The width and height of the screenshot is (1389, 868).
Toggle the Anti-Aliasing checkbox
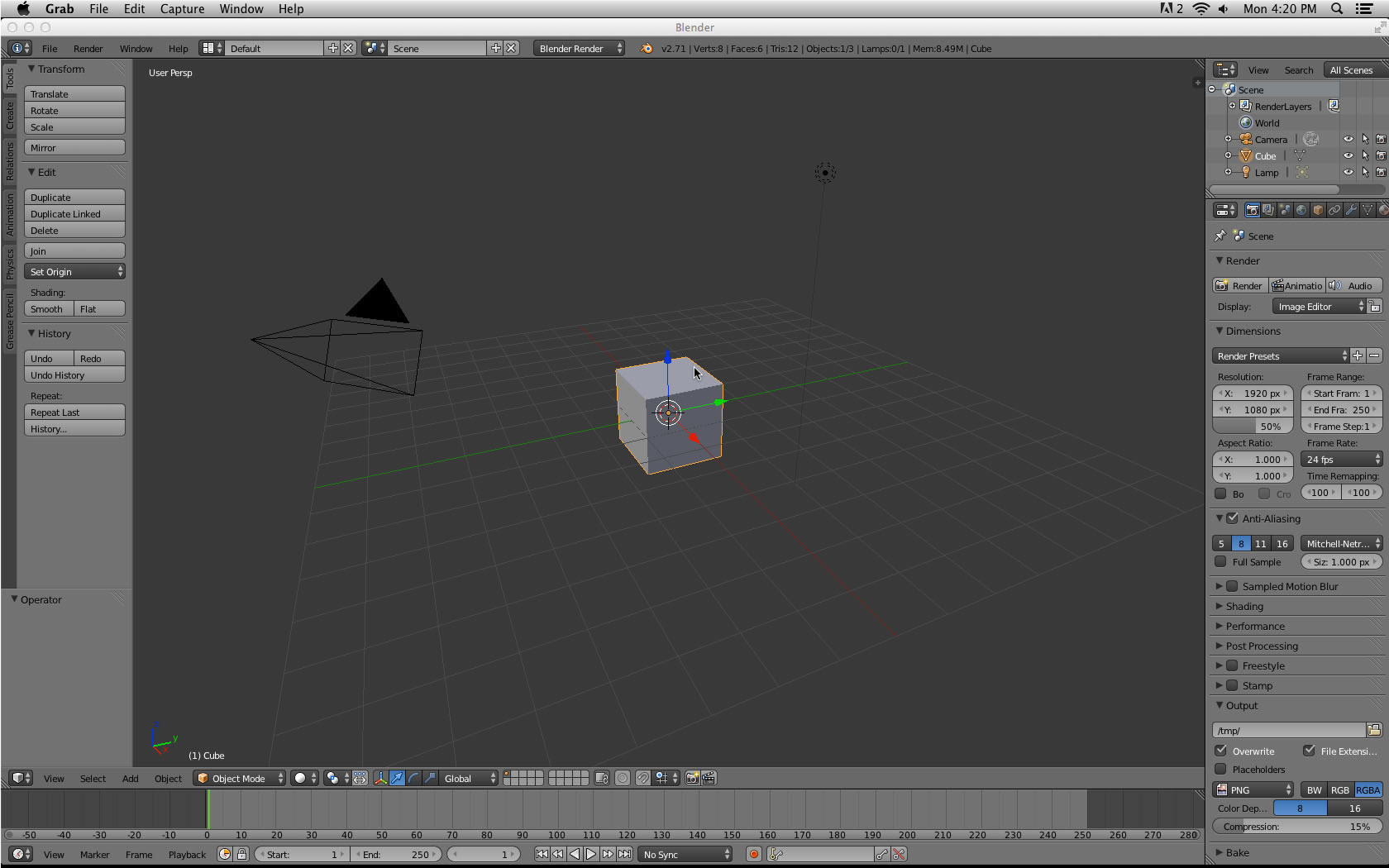point(1232,518)
